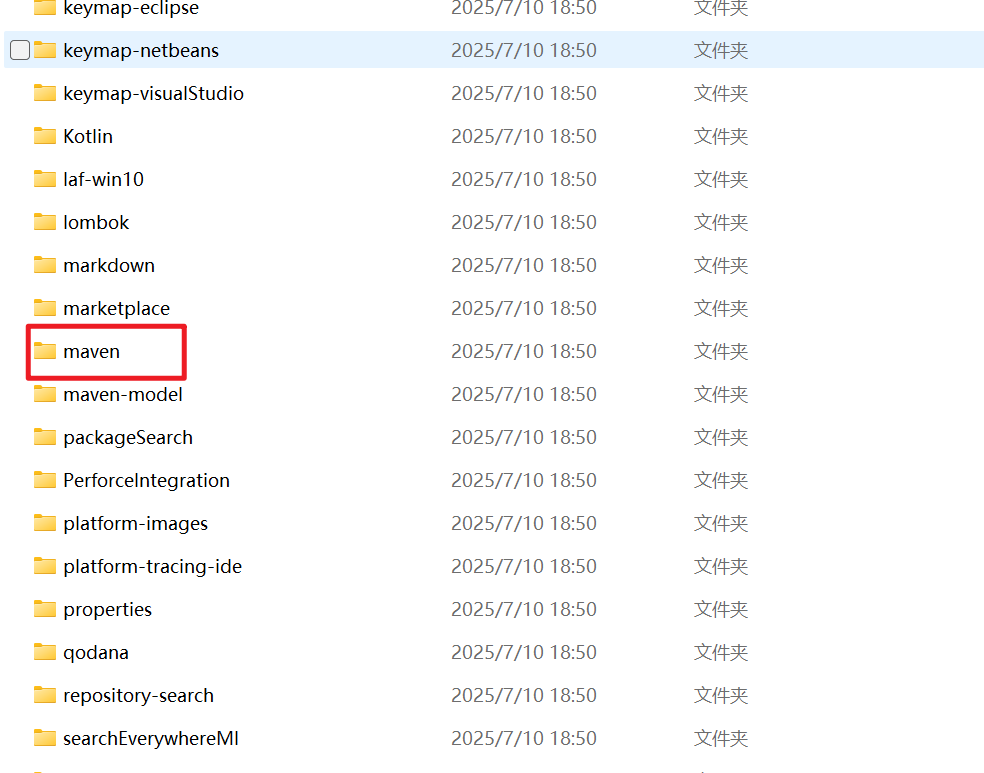Click the modified date of the Kotlin row
Image resolution: width=984 pixels, height=773 pixels.
point(524,136)
